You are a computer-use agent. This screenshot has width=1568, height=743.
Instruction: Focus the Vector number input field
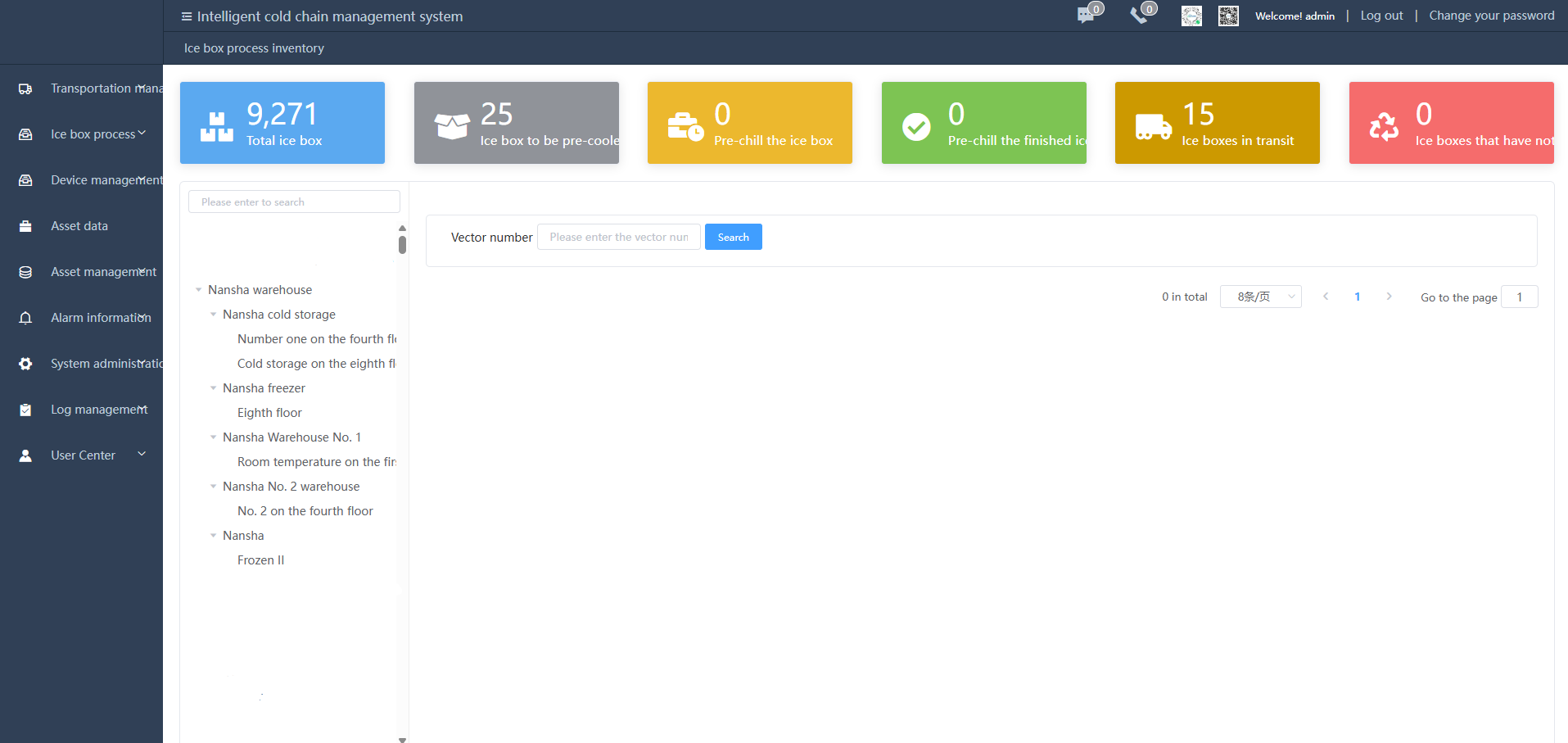(x=618, y=238)
